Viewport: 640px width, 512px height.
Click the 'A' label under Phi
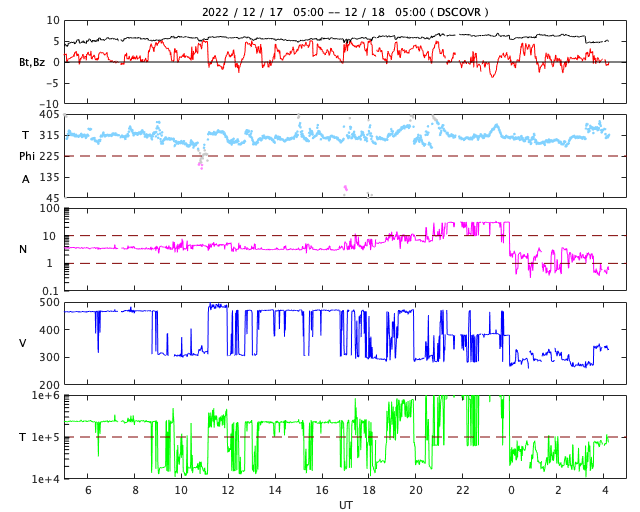click(26, 179)
